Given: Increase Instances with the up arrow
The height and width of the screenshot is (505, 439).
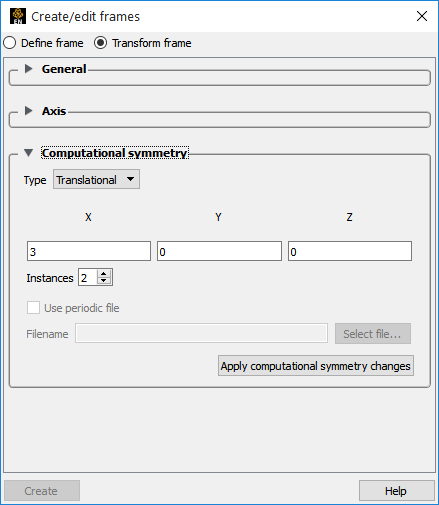Looking at the screenshot, I should (104, 274).
